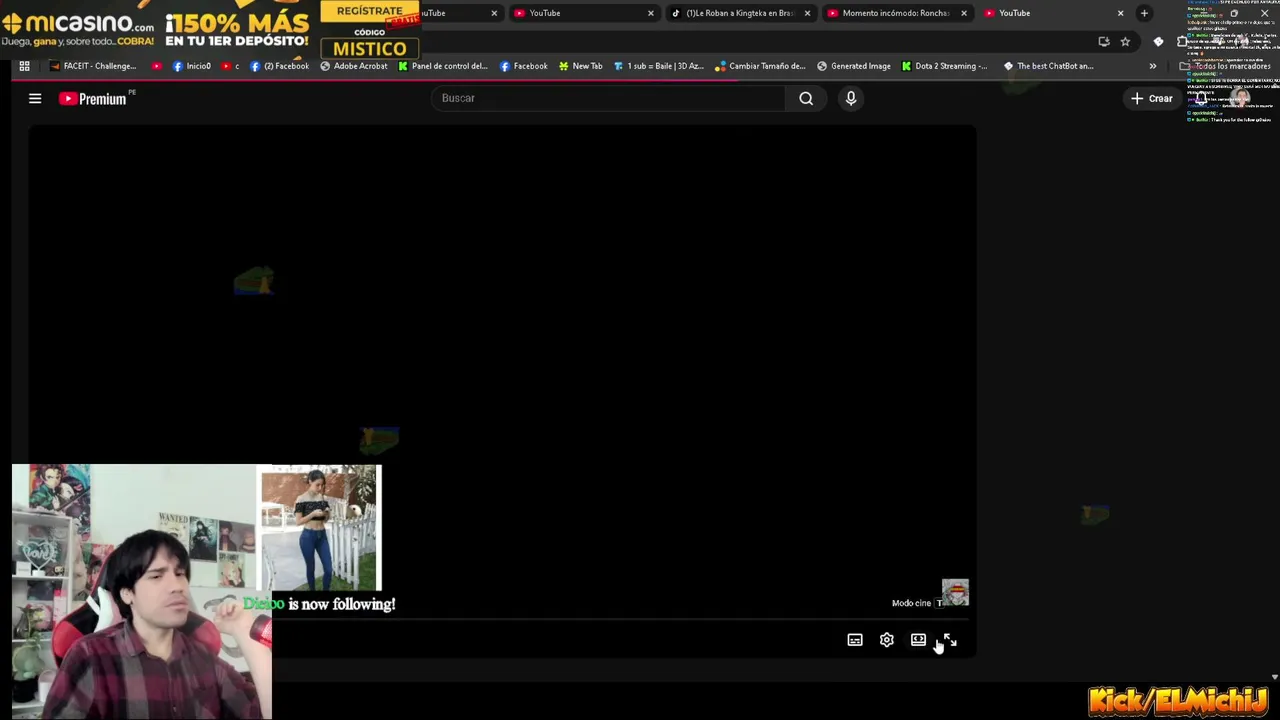Click the channel watermark thumbnail in player
Viewport: 1280px width, 720px height.
tap(955, 593)
